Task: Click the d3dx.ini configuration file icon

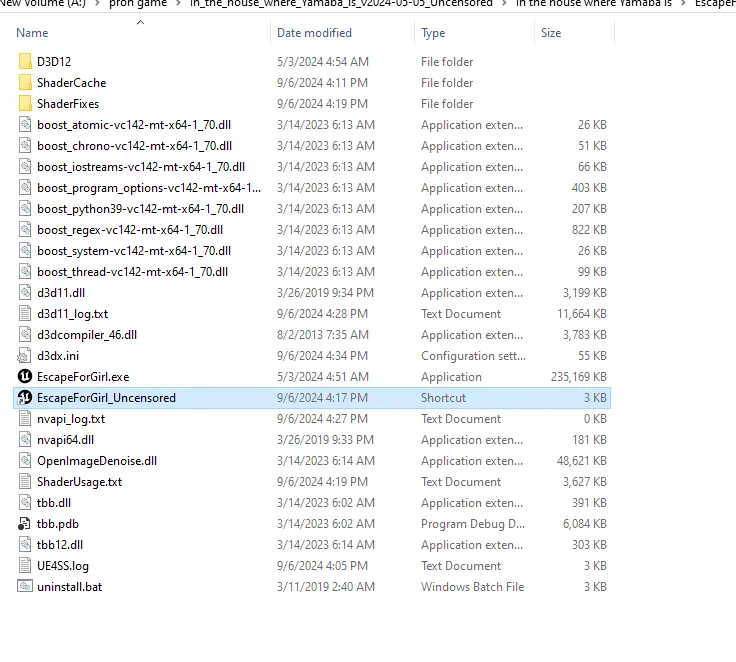Action: [25, 356]
